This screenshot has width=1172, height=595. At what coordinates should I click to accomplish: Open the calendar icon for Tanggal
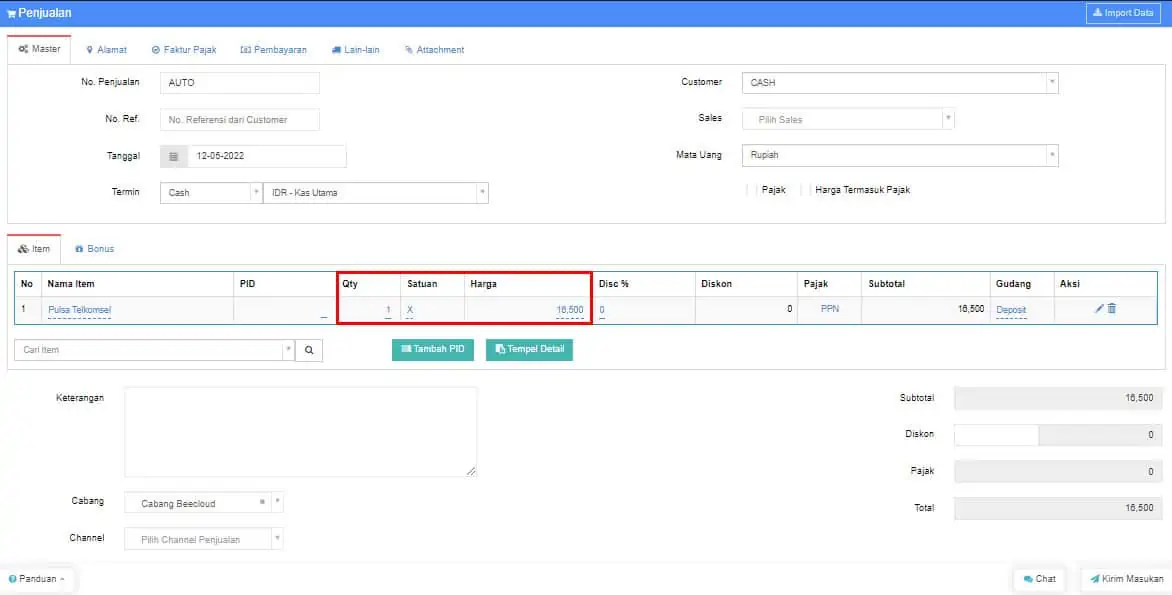tap(173, 156)
